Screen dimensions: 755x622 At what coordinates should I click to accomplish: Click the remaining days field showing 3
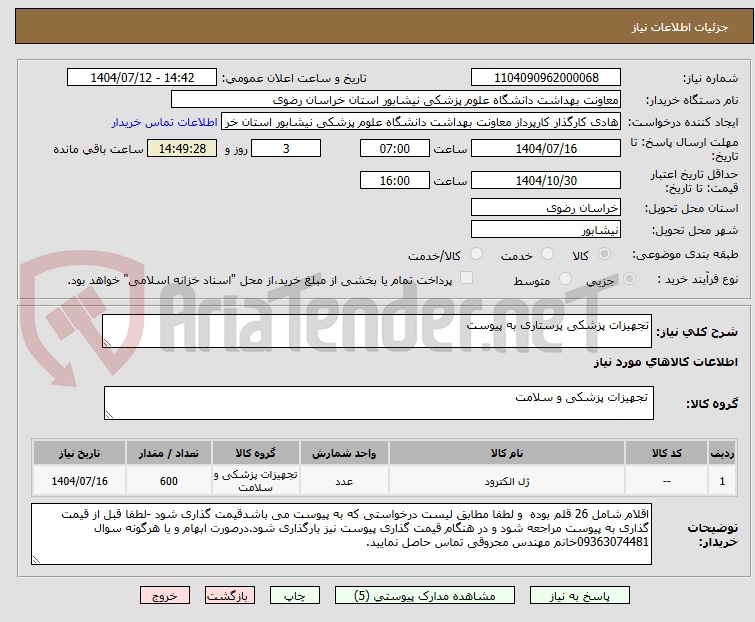(286, 148)
